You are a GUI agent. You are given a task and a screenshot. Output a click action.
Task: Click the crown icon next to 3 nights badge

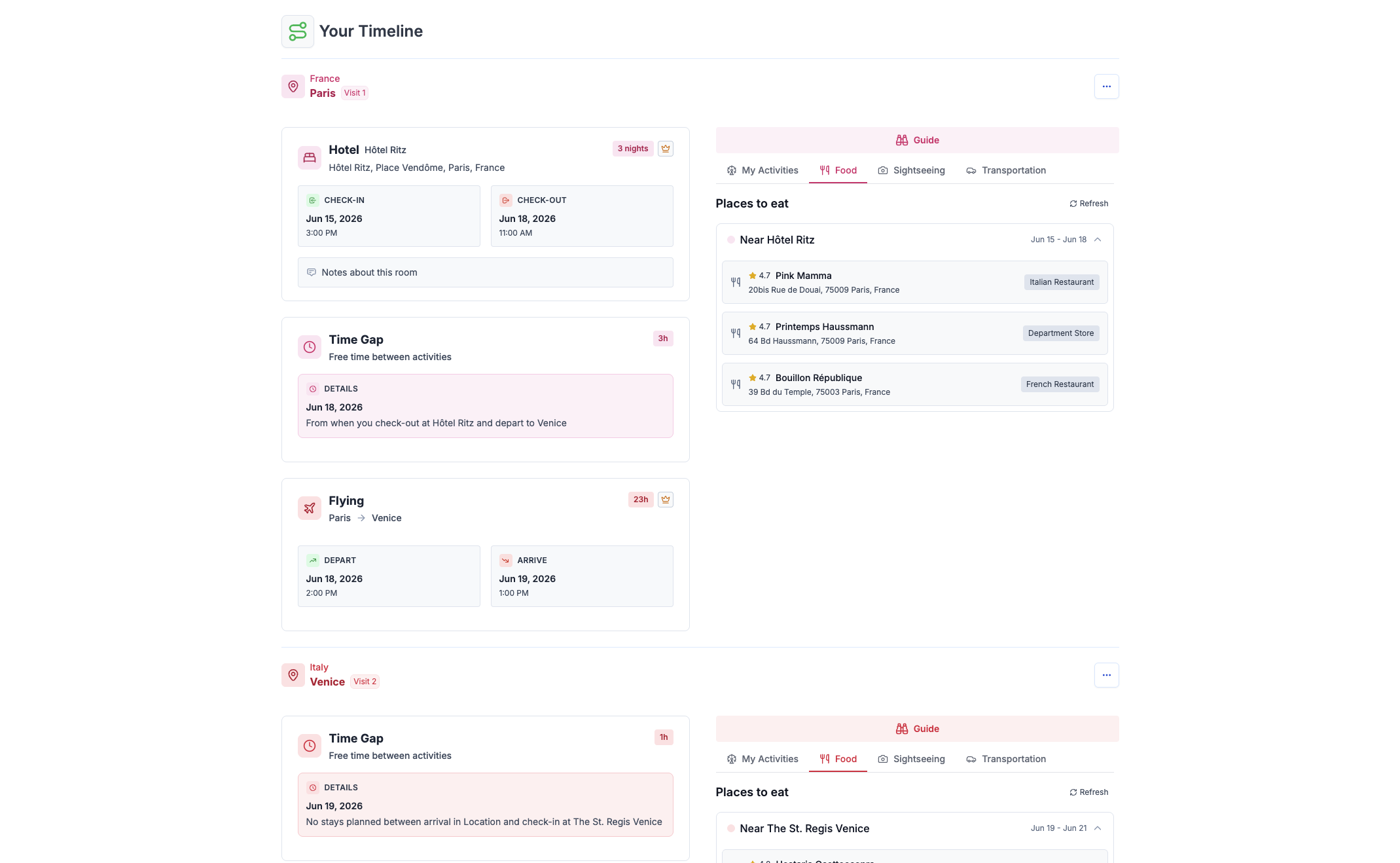pyautogui.click(x=666, y=149)
